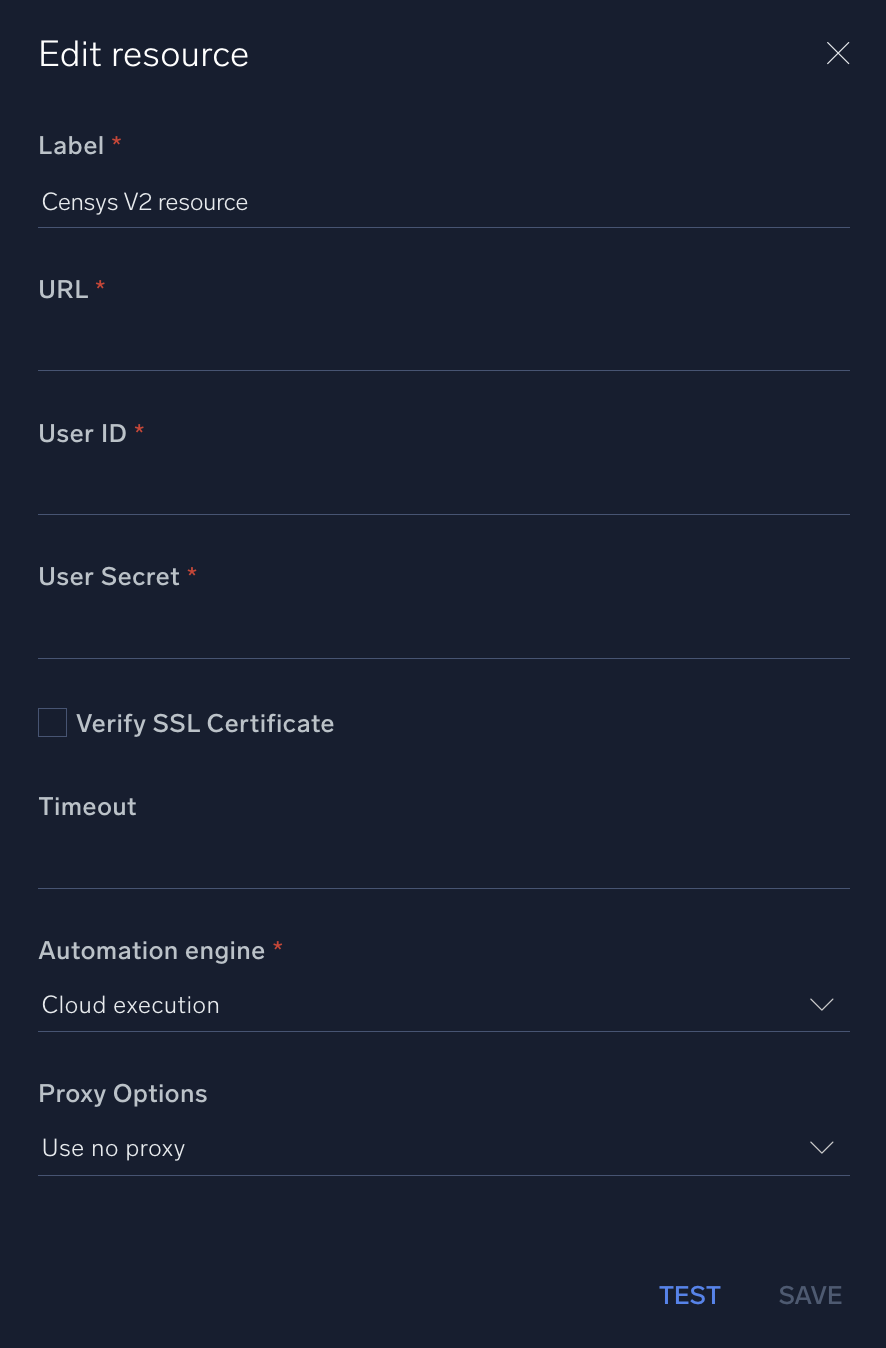Click the Automation engine dropdown chevron

821,1005
